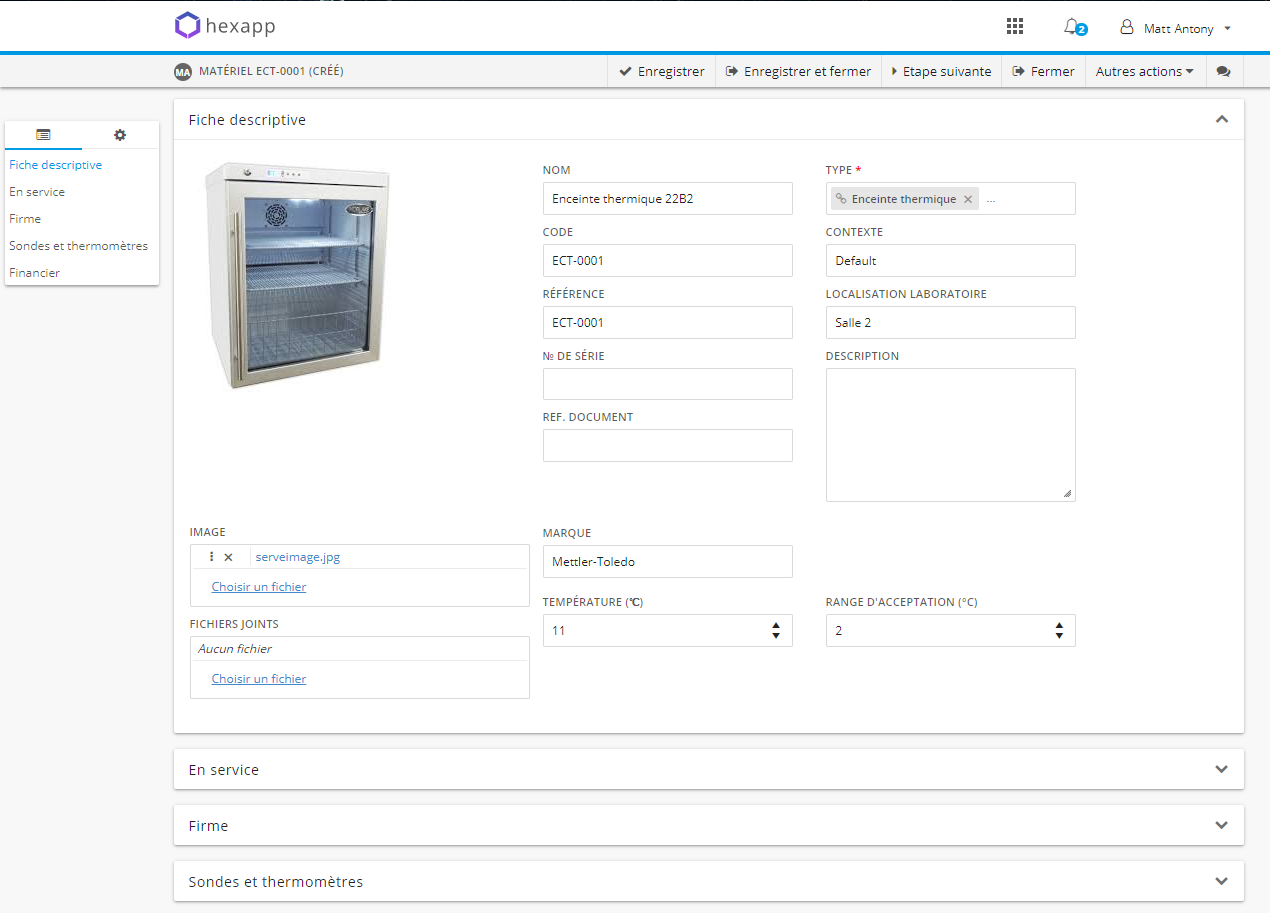Go to Firme in sidebar
Image resolution: width=1270 pixels, height=913 pixels.
25,219
